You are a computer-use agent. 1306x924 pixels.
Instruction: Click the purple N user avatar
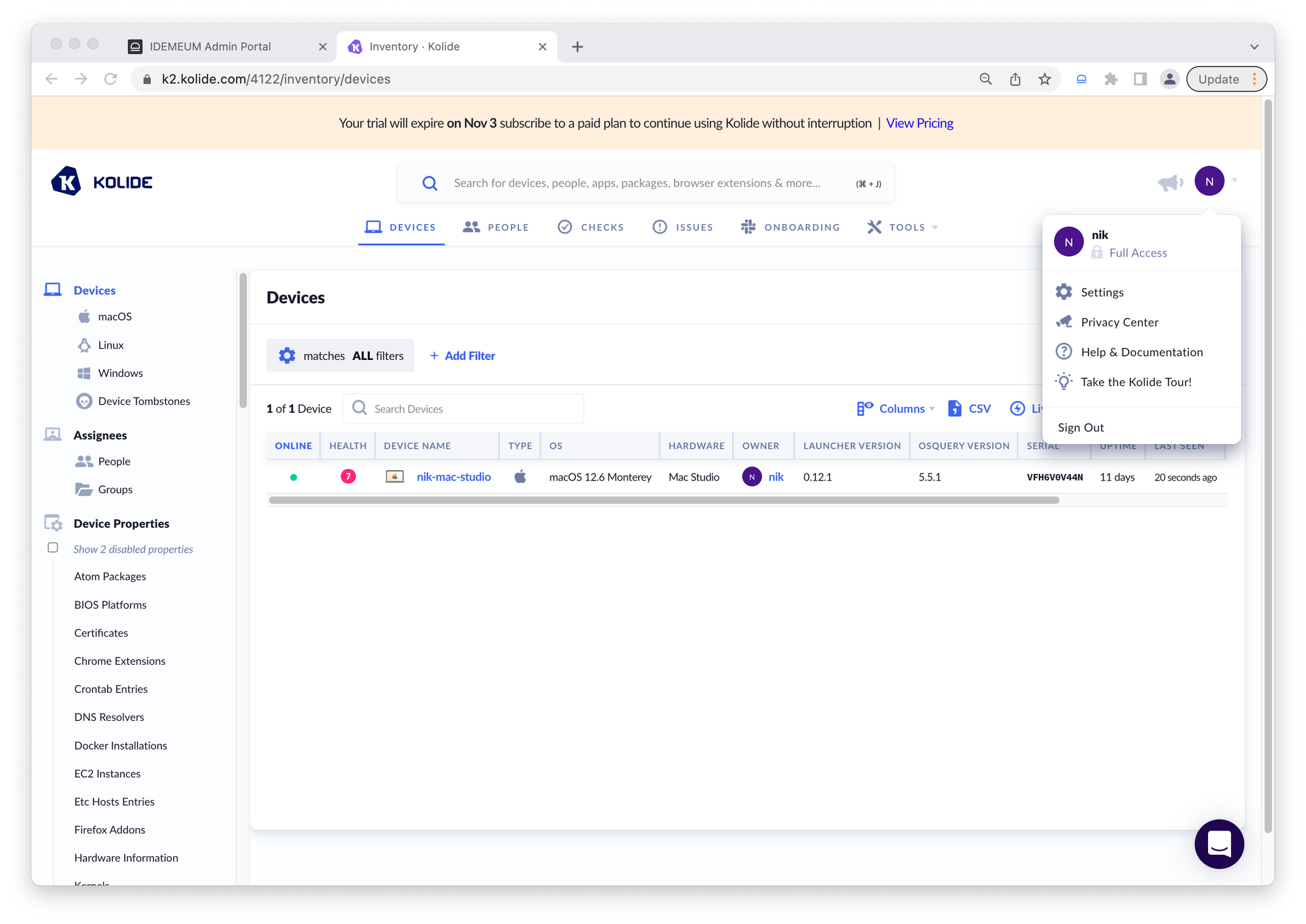(1209, 181)
